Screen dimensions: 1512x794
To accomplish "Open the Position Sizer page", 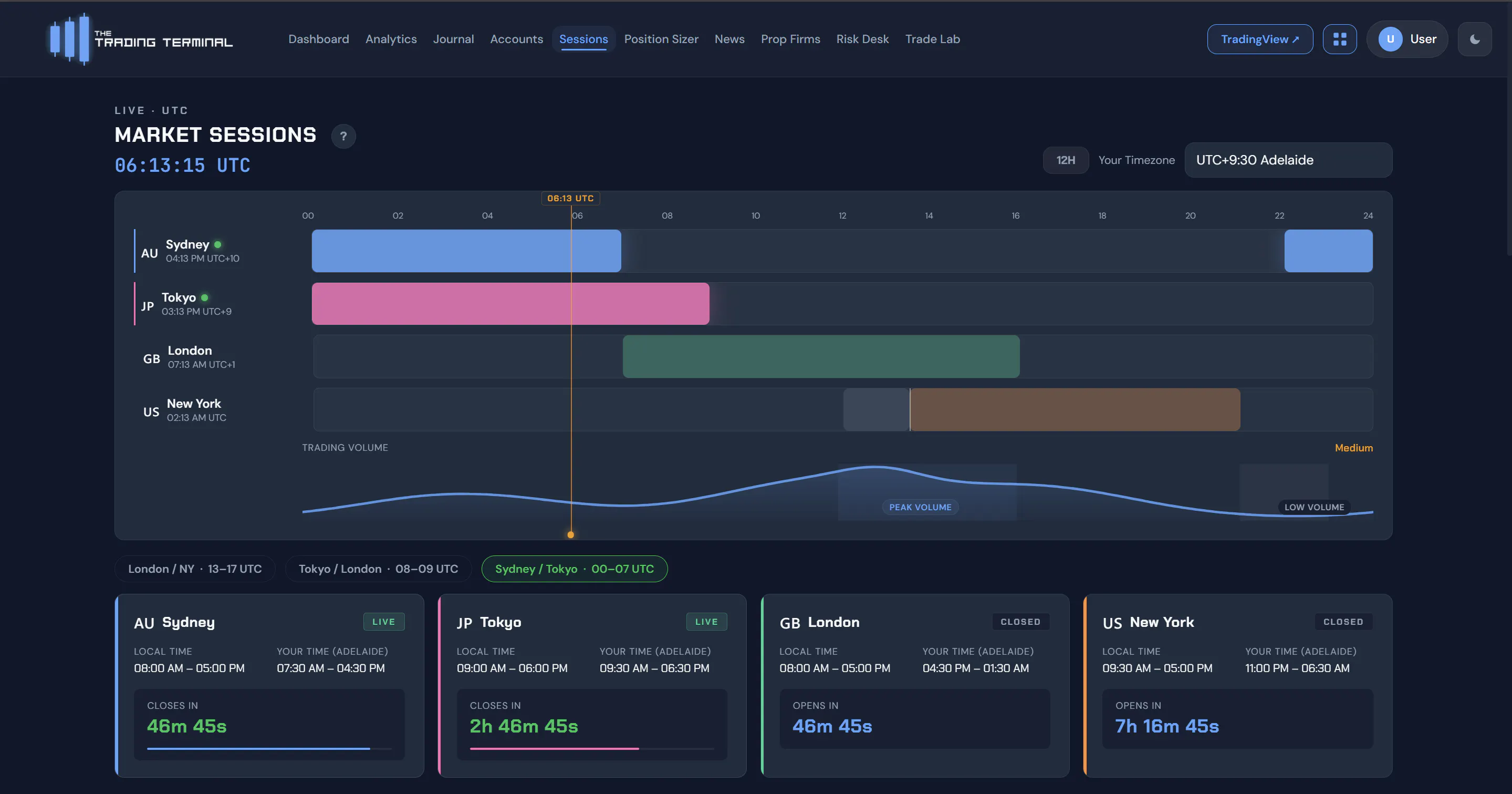I will (661, 39).
